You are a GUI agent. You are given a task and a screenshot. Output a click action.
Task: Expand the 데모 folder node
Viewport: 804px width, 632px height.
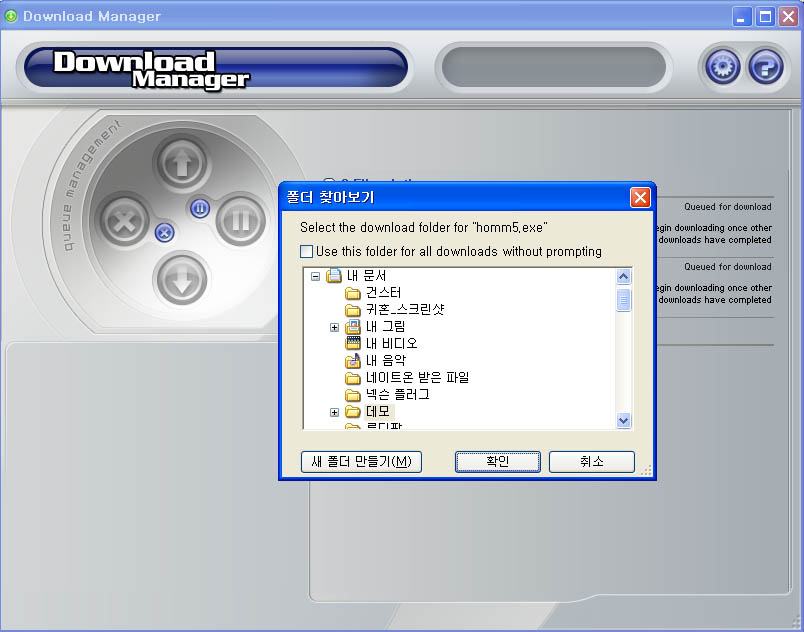tap(335, 412)
